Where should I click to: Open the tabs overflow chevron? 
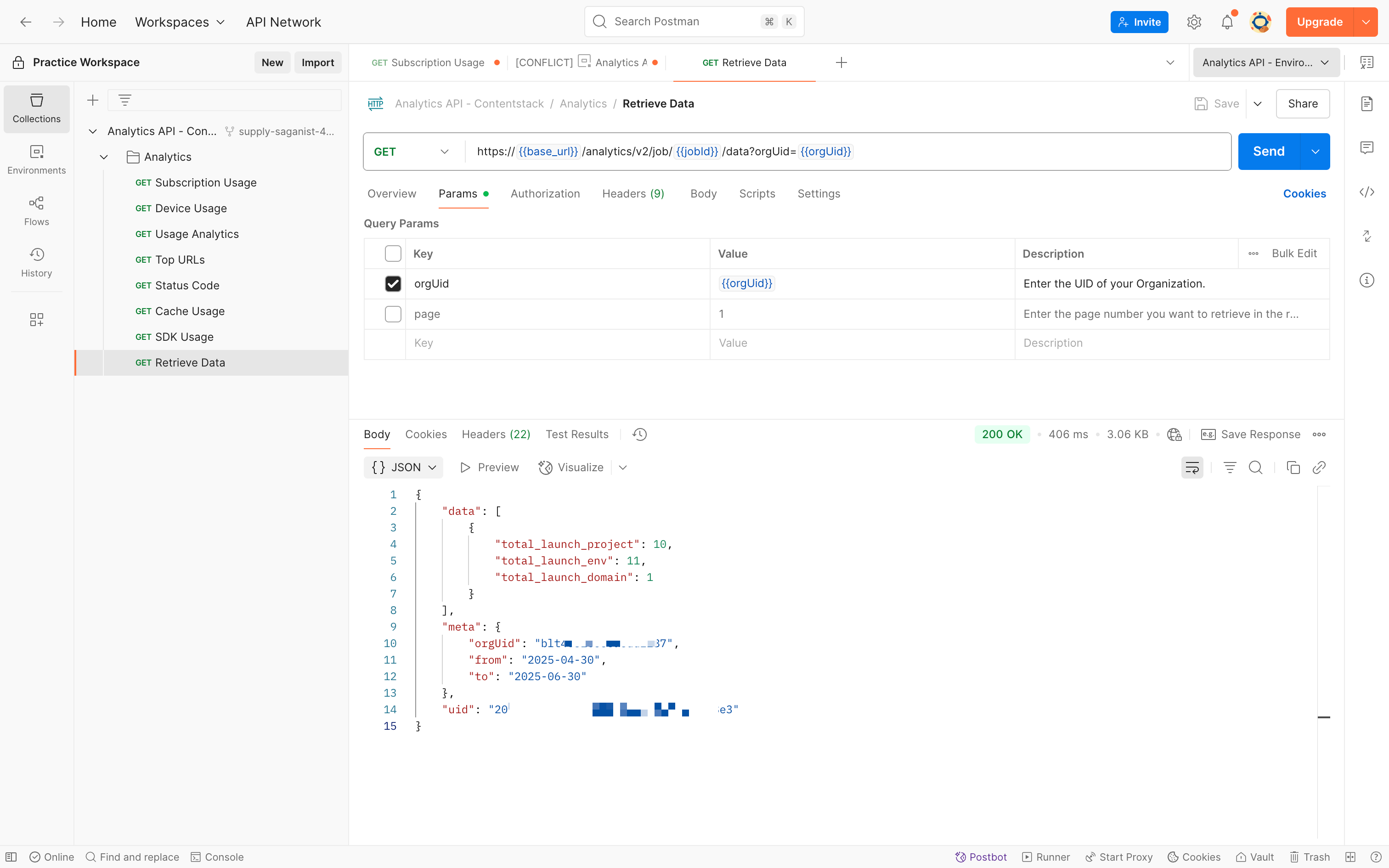[x=1170, y=62]
